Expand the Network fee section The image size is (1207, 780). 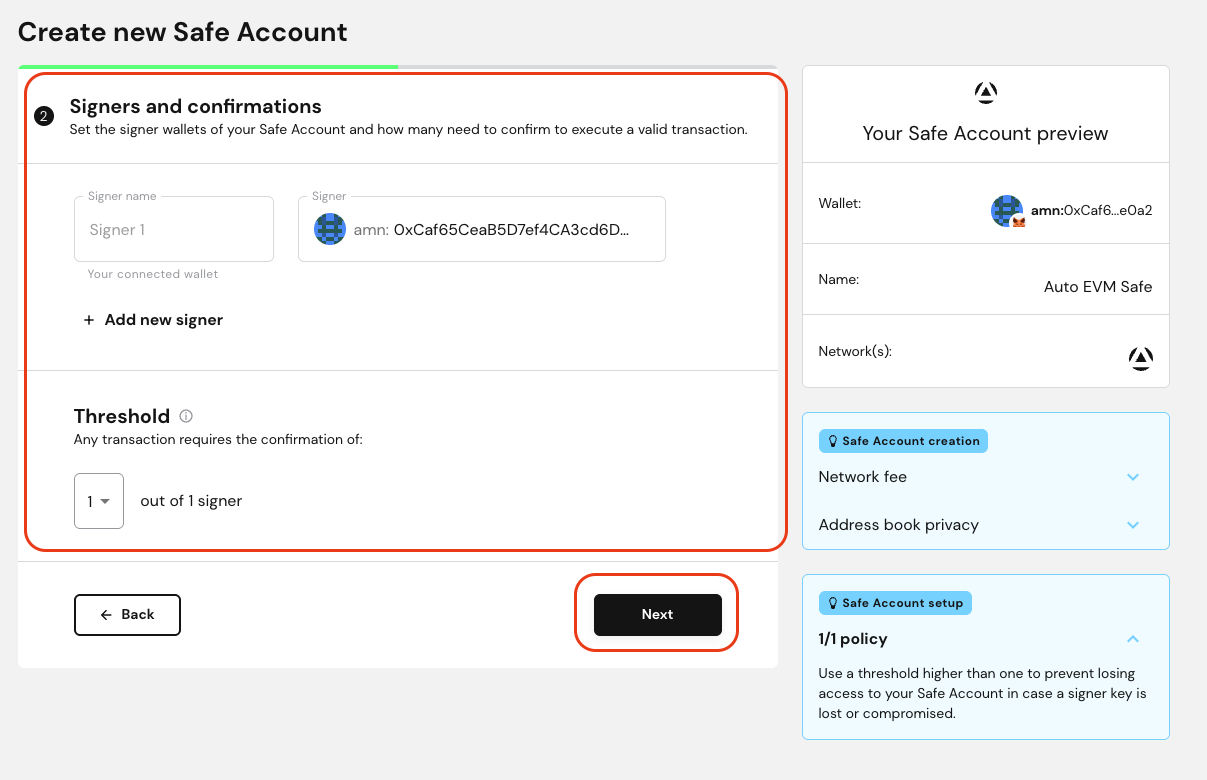[x=1133, y=477]
